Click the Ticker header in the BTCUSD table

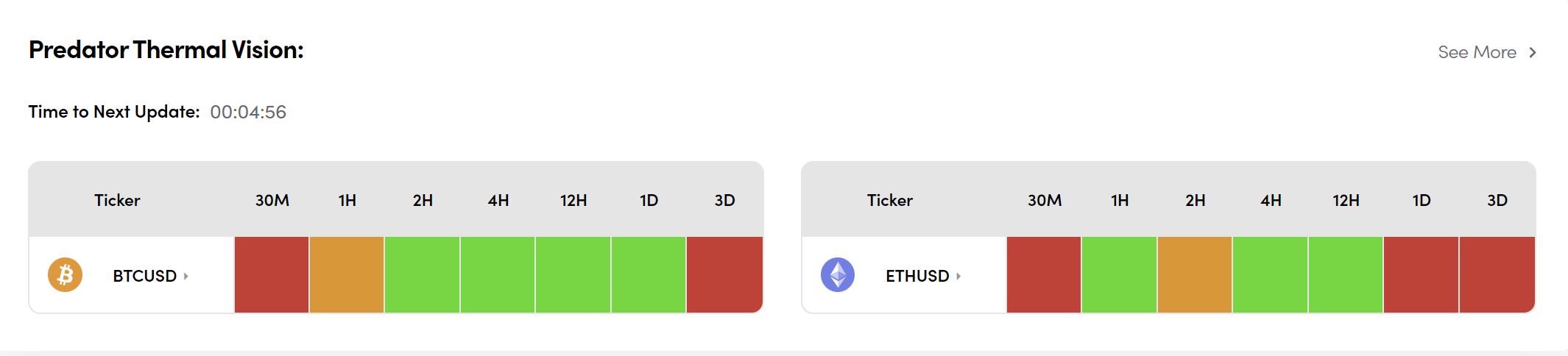click(117, 200)
